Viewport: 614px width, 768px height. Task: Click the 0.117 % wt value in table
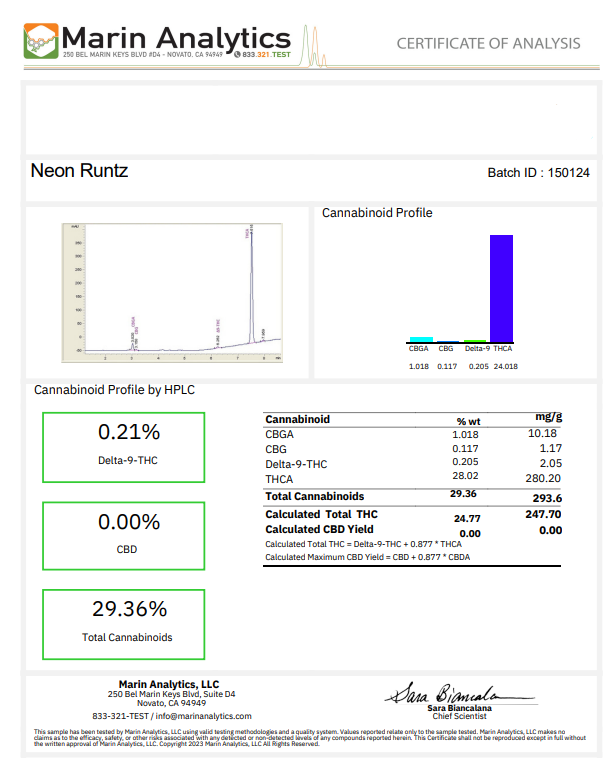[x=465, y=449]
